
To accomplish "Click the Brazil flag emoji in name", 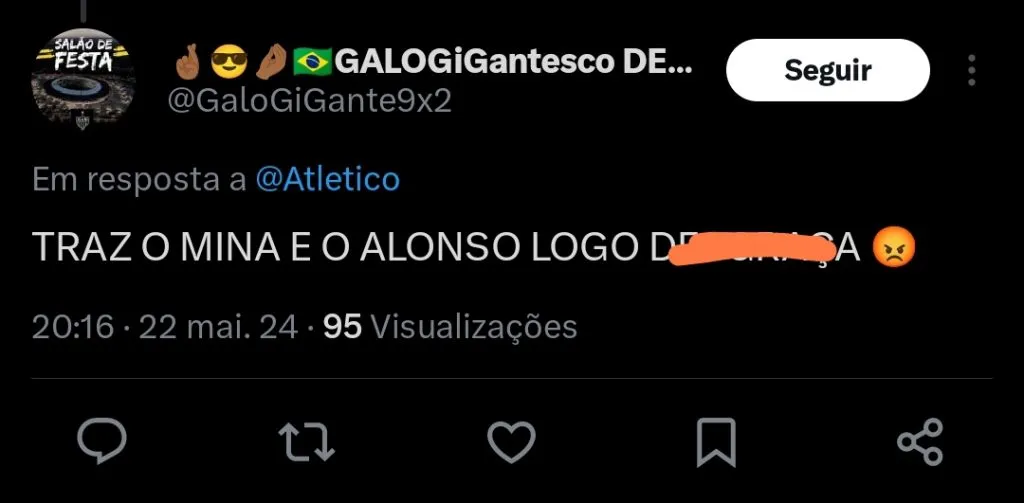I will [312, 62].
